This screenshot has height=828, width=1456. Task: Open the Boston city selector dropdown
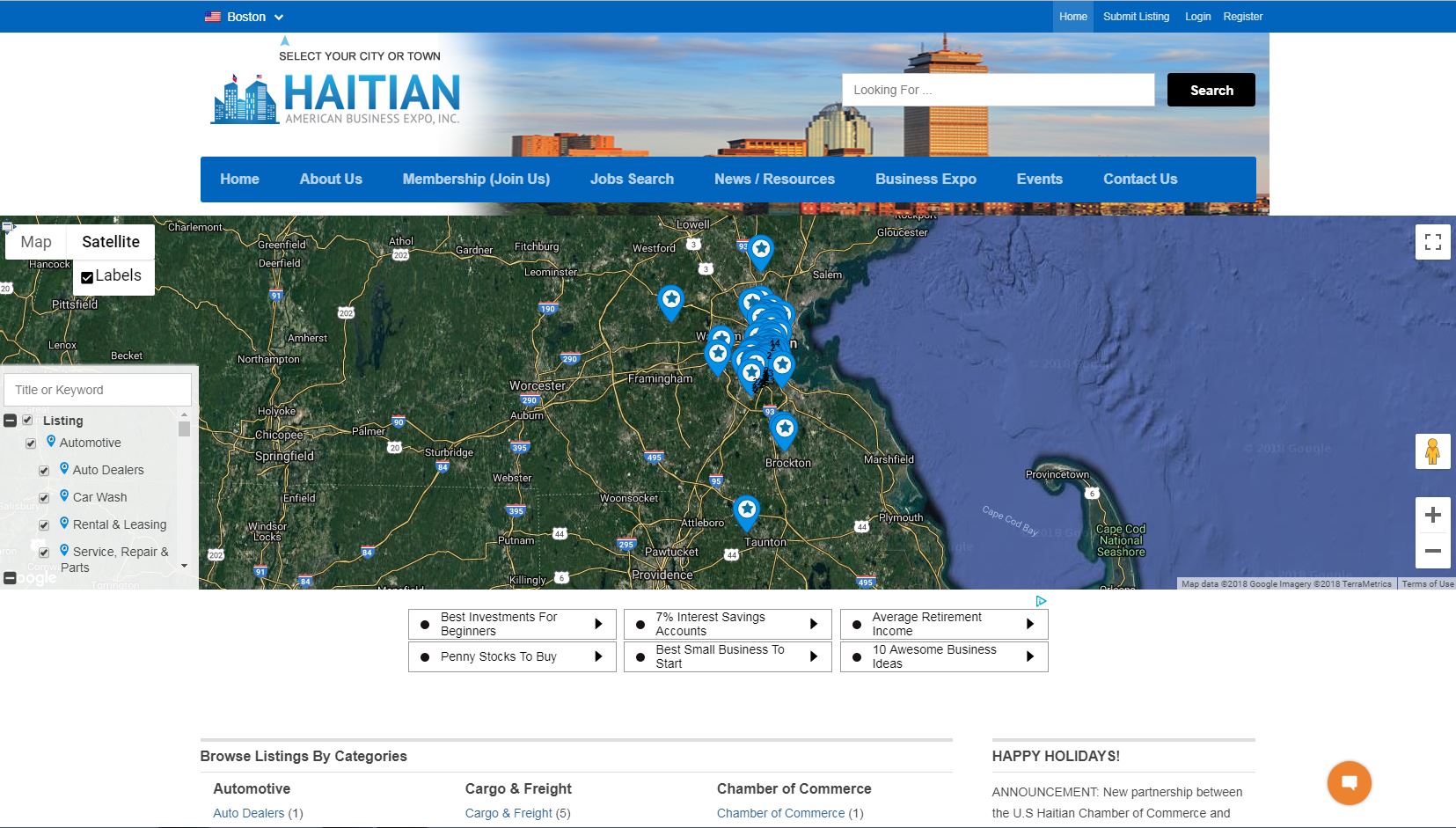pos(245,17)
